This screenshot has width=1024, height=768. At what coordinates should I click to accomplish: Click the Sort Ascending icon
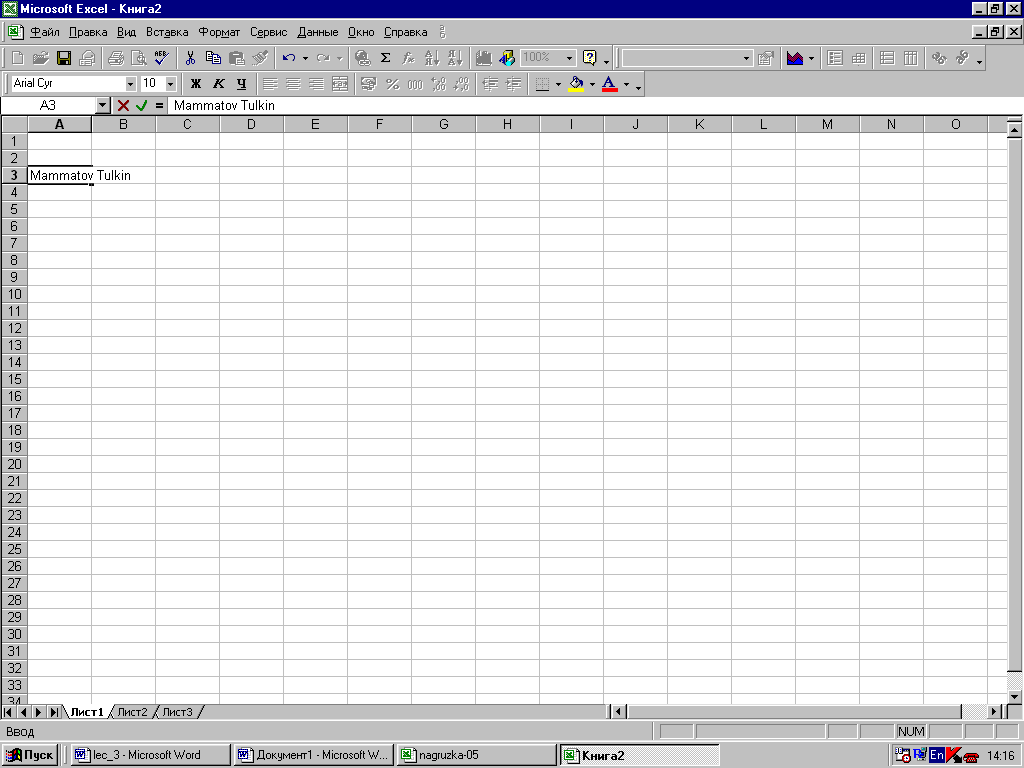point(432,58)
